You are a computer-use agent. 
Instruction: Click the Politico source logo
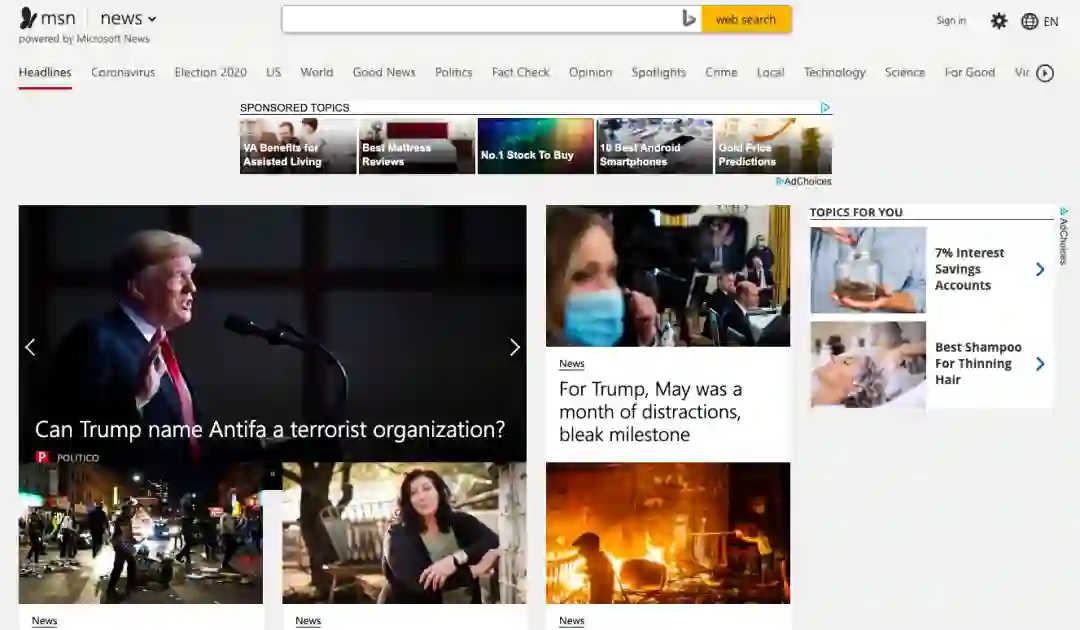[43, 457]
